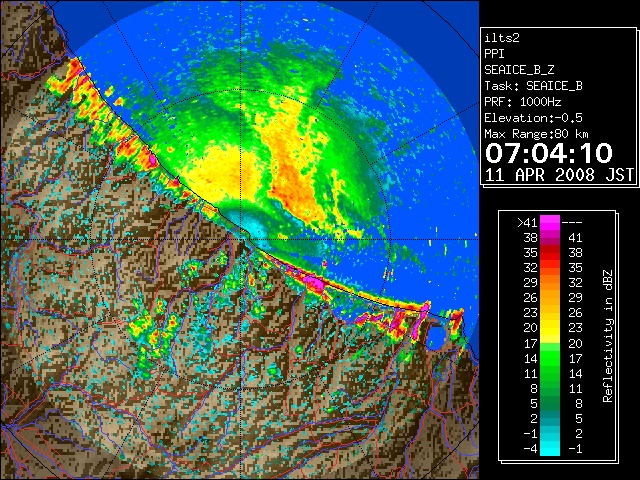Viewport: 640px width, 480px height.
Task: Click the '>41' legend value
Action: [527, 222]
